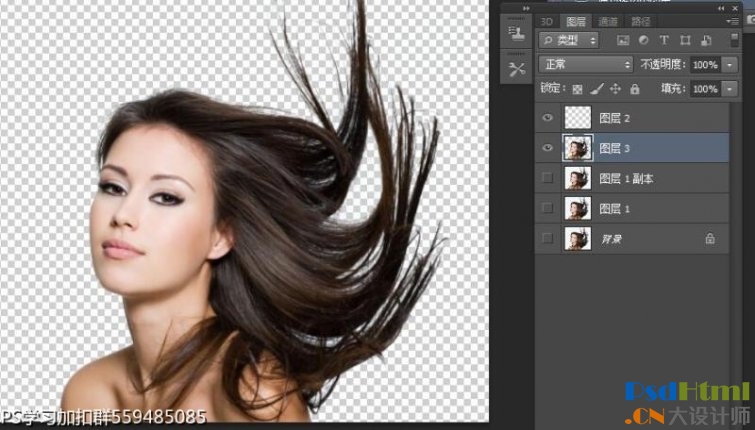Filter layers by adjustment layer icon
The image size is (755, 430).
pos(643,40)
